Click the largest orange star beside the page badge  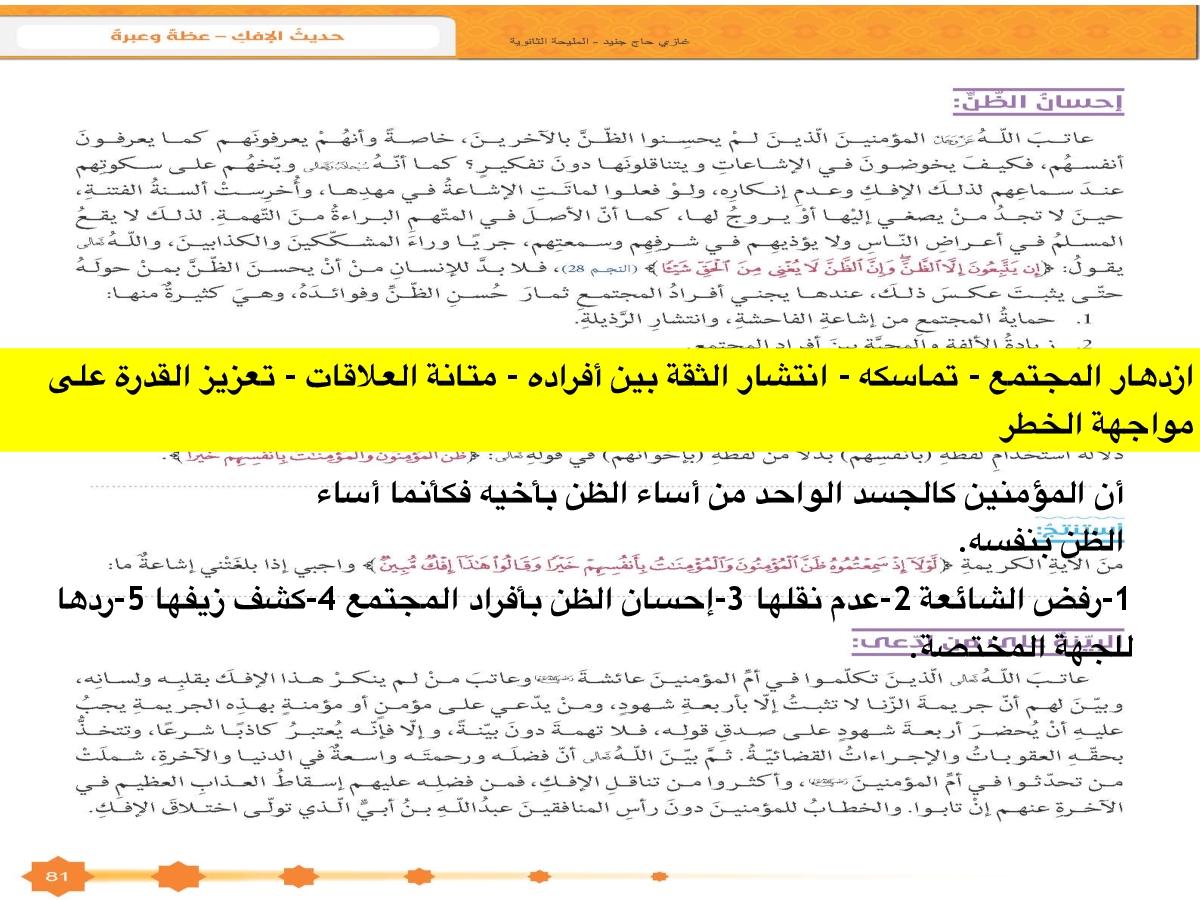(176, 876)
